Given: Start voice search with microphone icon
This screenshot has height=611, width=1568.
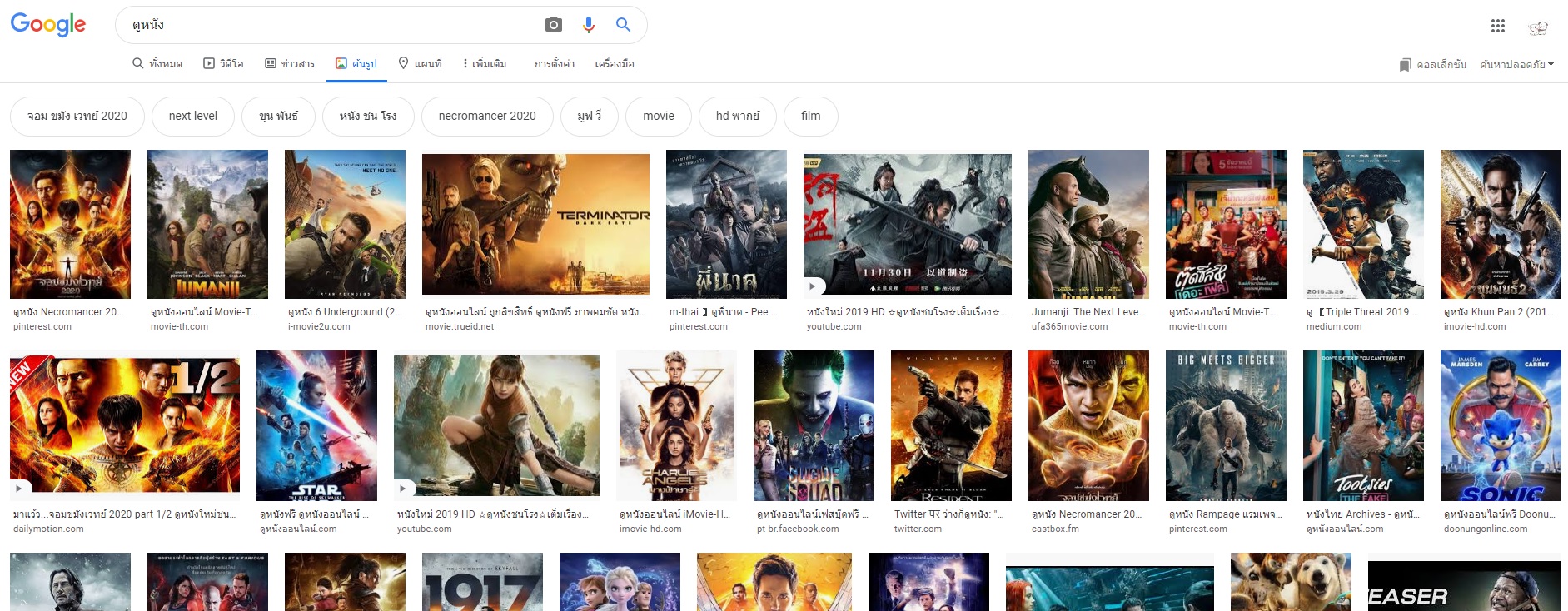Looking at the screenshot, I should [x=589, y=25].
